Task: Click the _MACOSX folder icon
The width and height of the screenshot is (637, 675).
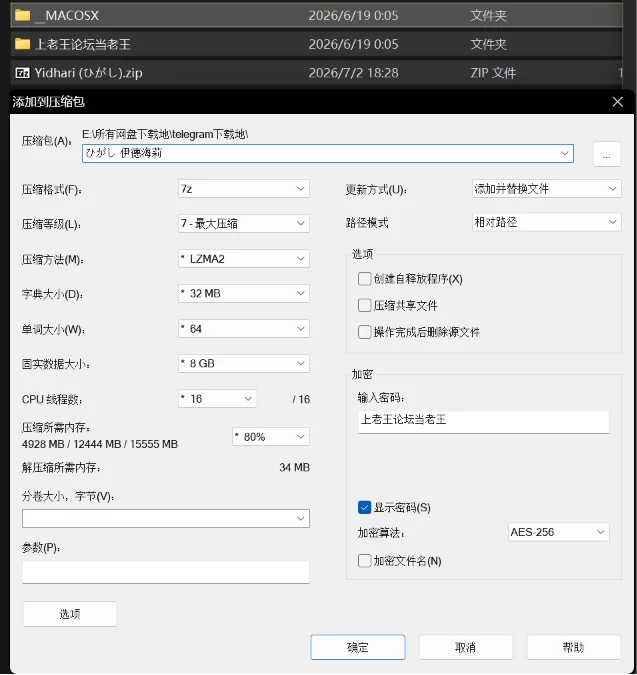Action: point(22,15)
